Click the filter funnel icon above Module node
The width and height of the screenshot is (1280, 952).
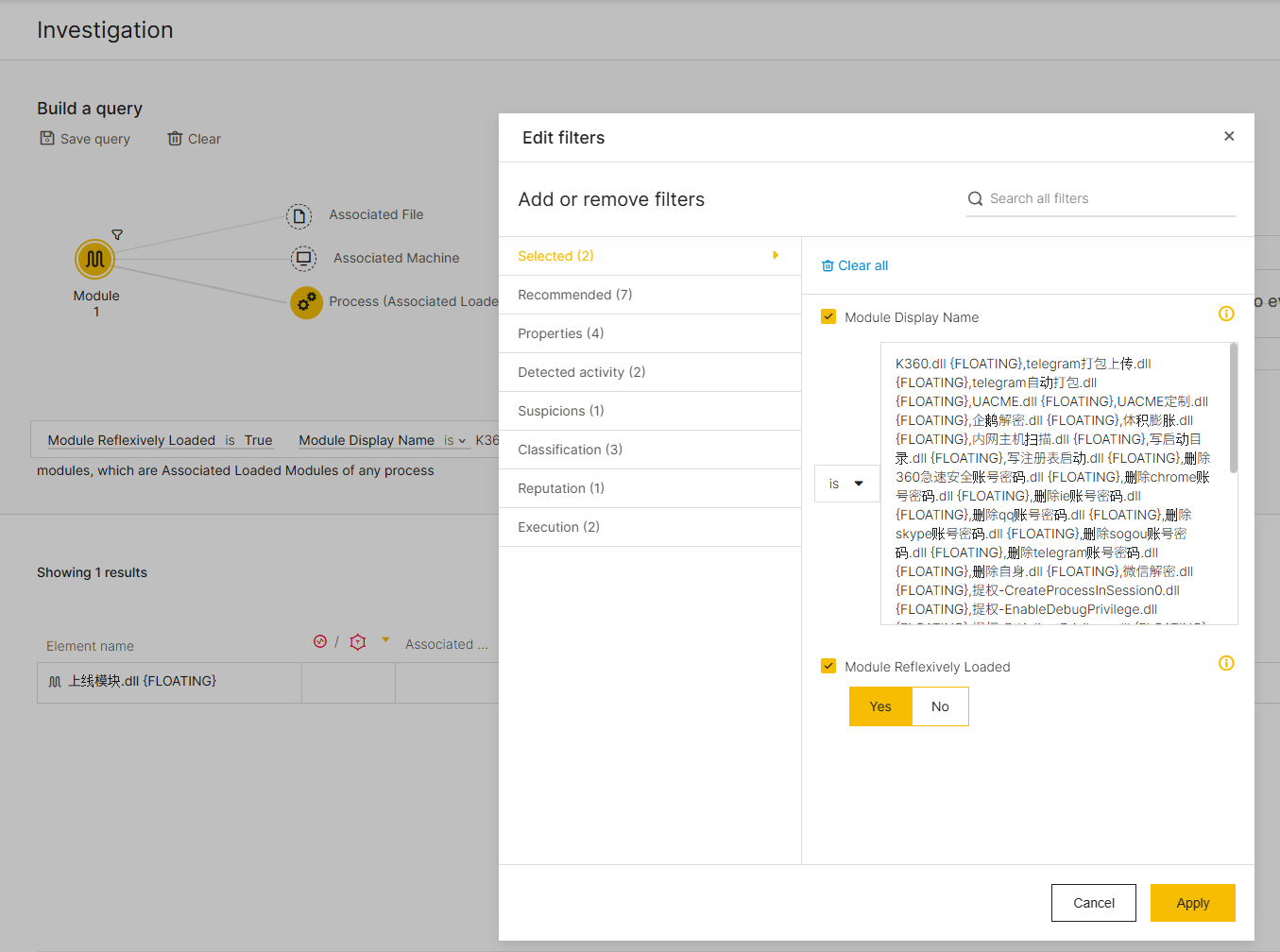pos(117,234)
